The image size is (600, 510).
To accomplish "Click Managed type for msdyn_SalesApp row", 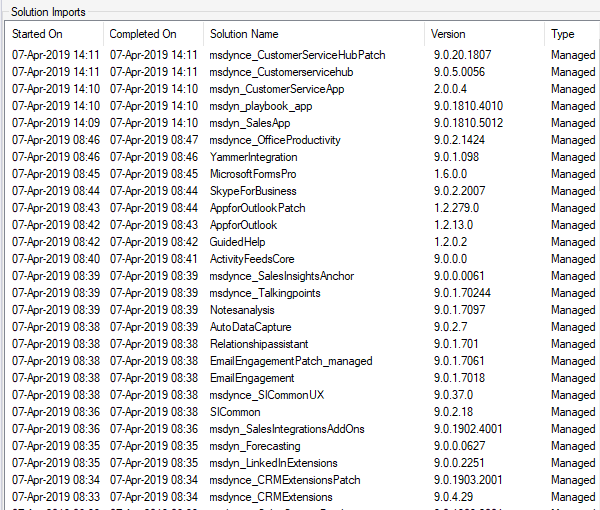I will point(573,123).
